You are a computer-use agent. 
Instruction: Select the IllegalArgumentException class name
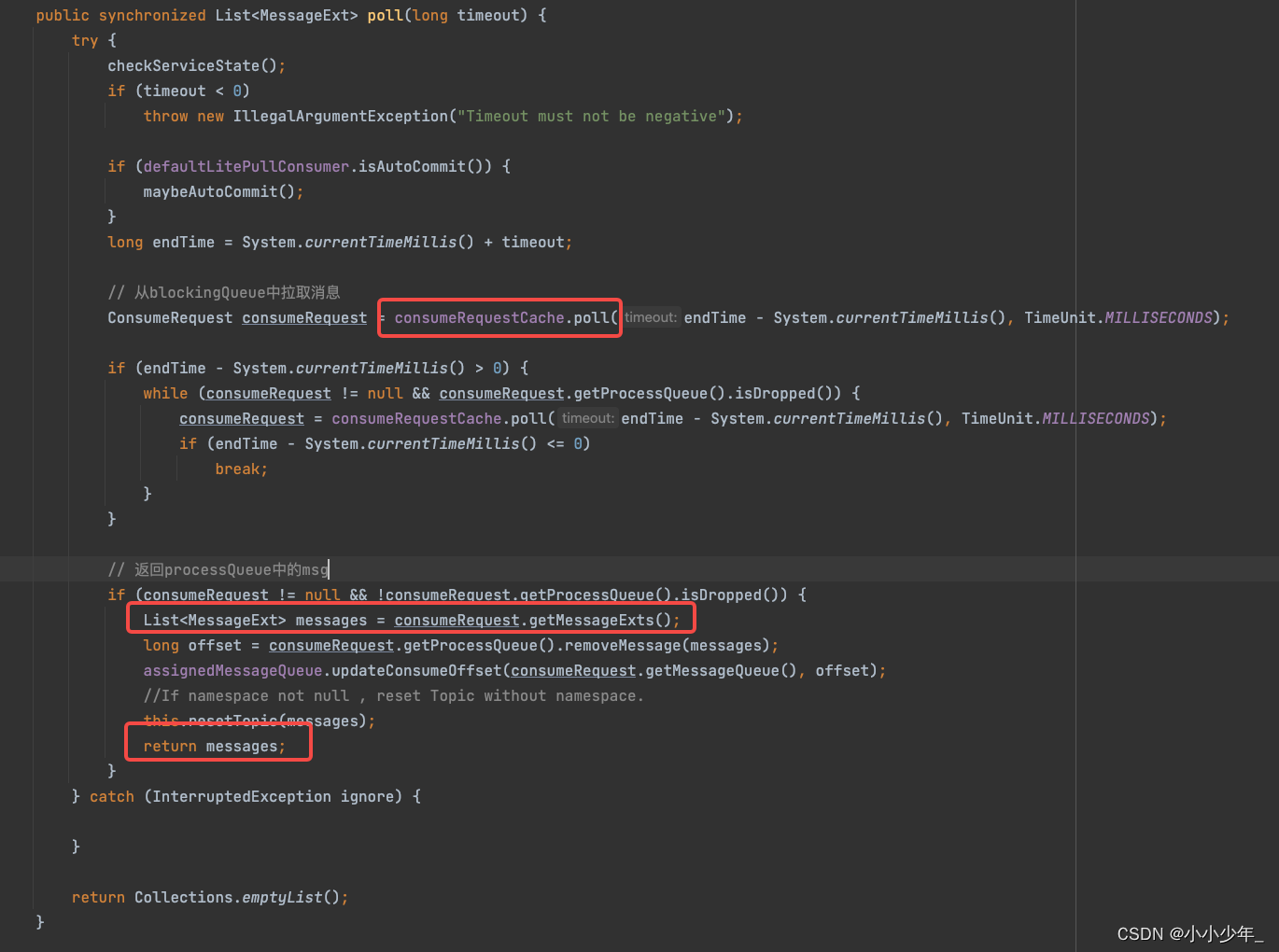(341, 117)
